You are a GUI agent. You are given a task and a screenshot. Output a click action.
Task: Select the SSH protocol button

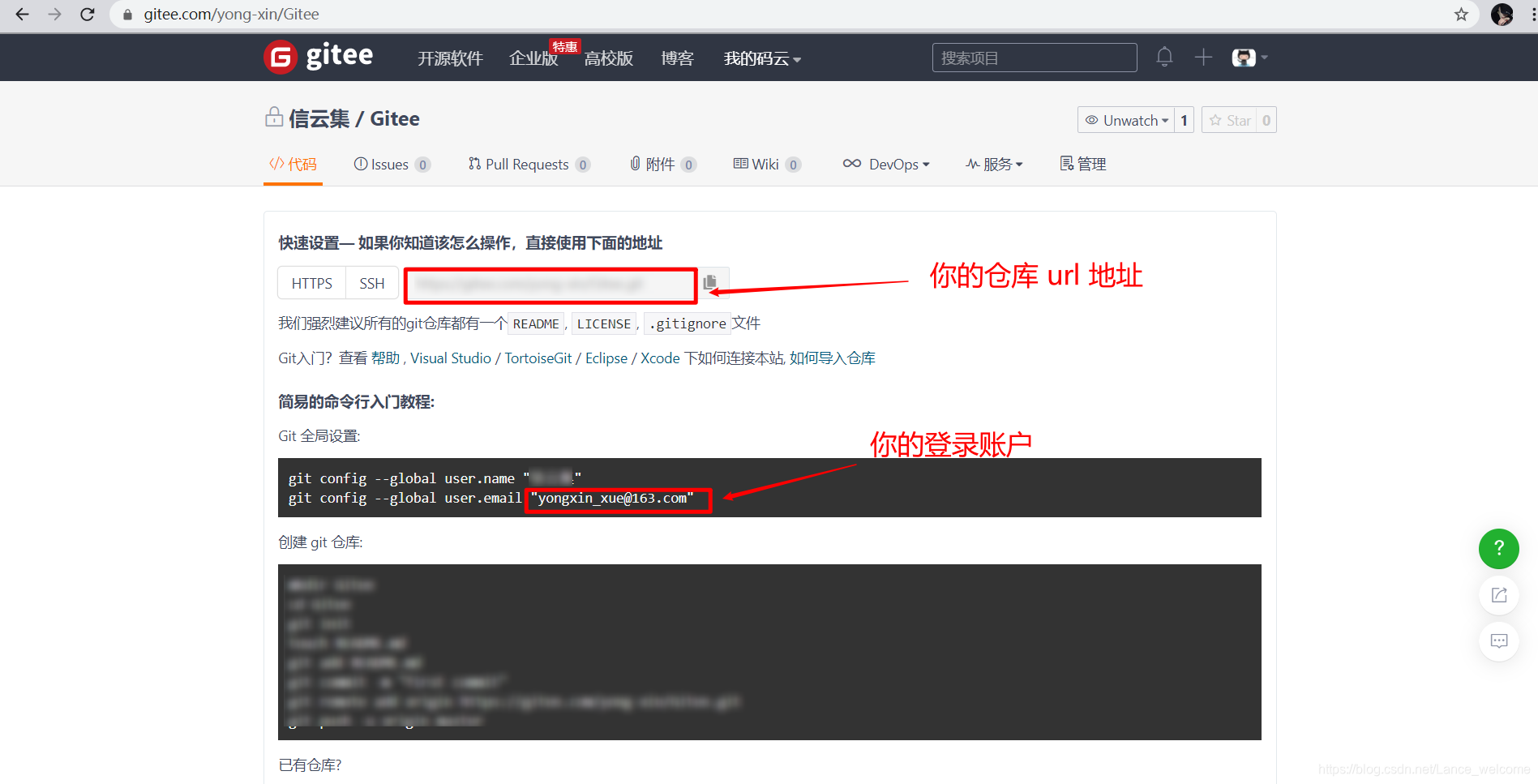click(x=372, y=283)
